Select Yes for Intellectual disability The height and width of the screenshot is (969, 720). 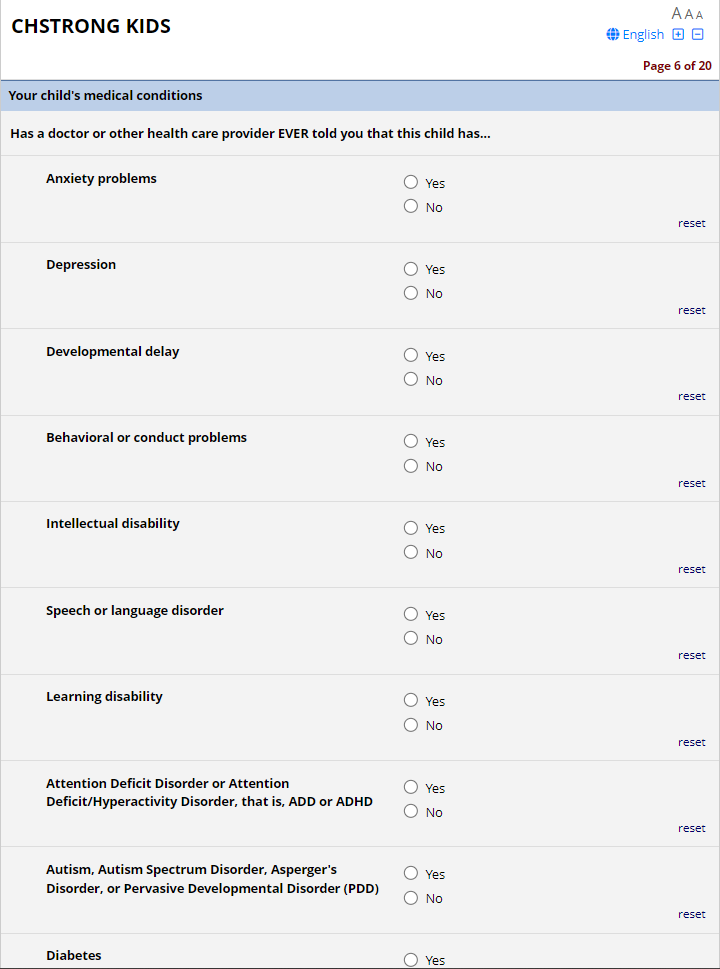click(x=411, y=527)
